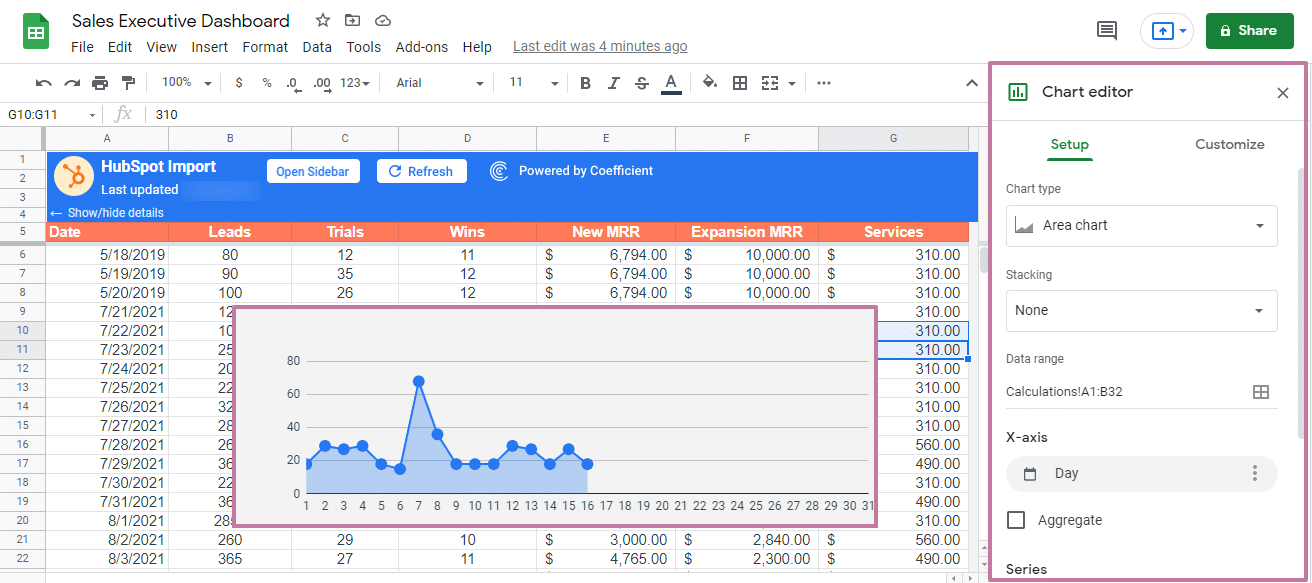The height and width of the screenshot is (583, 1312).
Task: Star the Sales Executive Dashboard document
Action: [x=322, y=20]
